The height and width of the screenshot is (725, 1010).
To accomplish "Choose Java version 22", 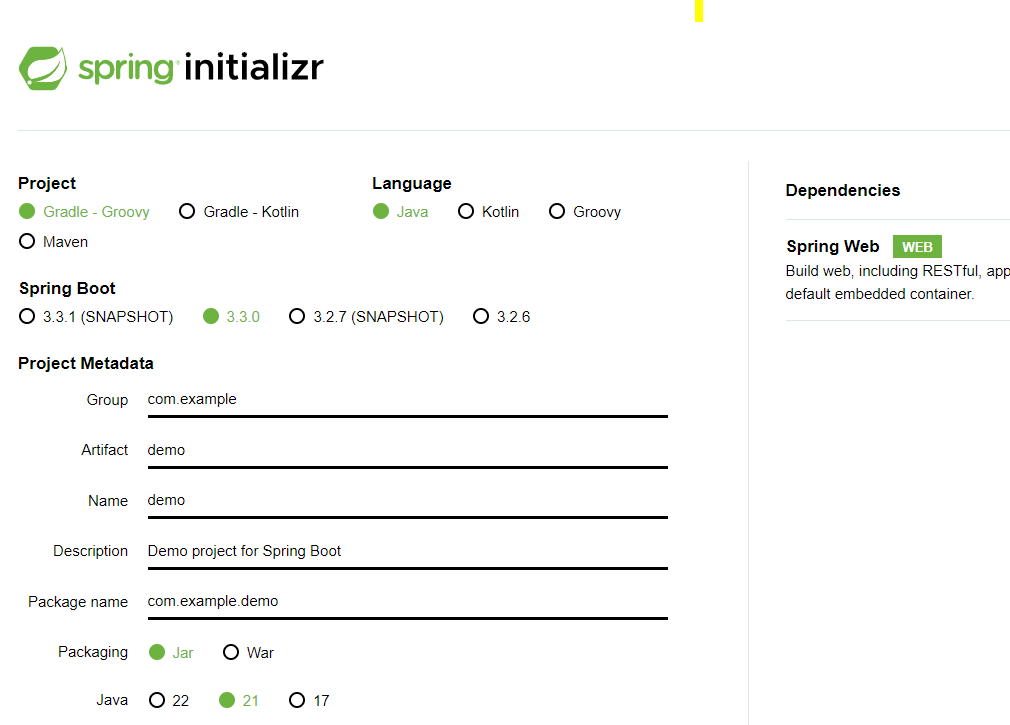I will coord(155,700).
